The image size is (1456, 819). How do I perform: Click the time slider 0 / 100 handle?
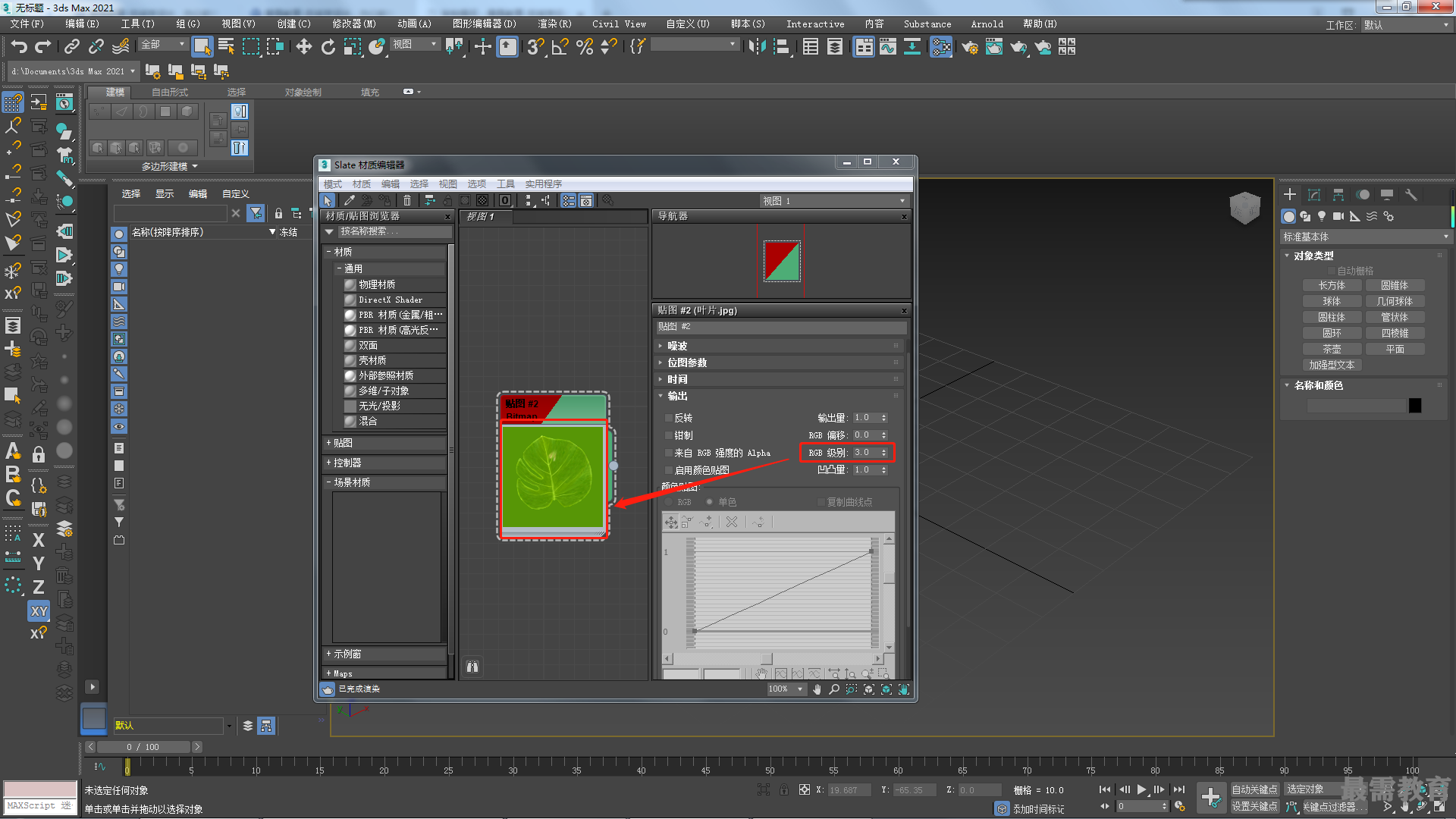click(x=143, y=747)
